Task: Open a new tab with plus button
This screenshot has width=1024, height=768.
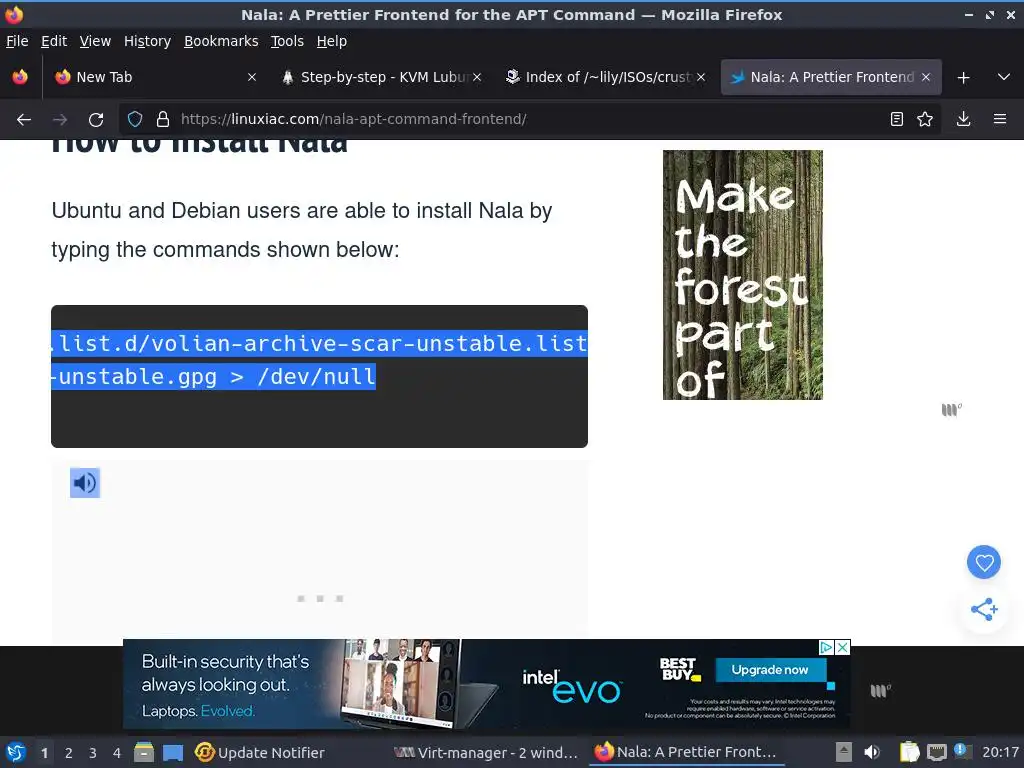Action: pos(963,78)
